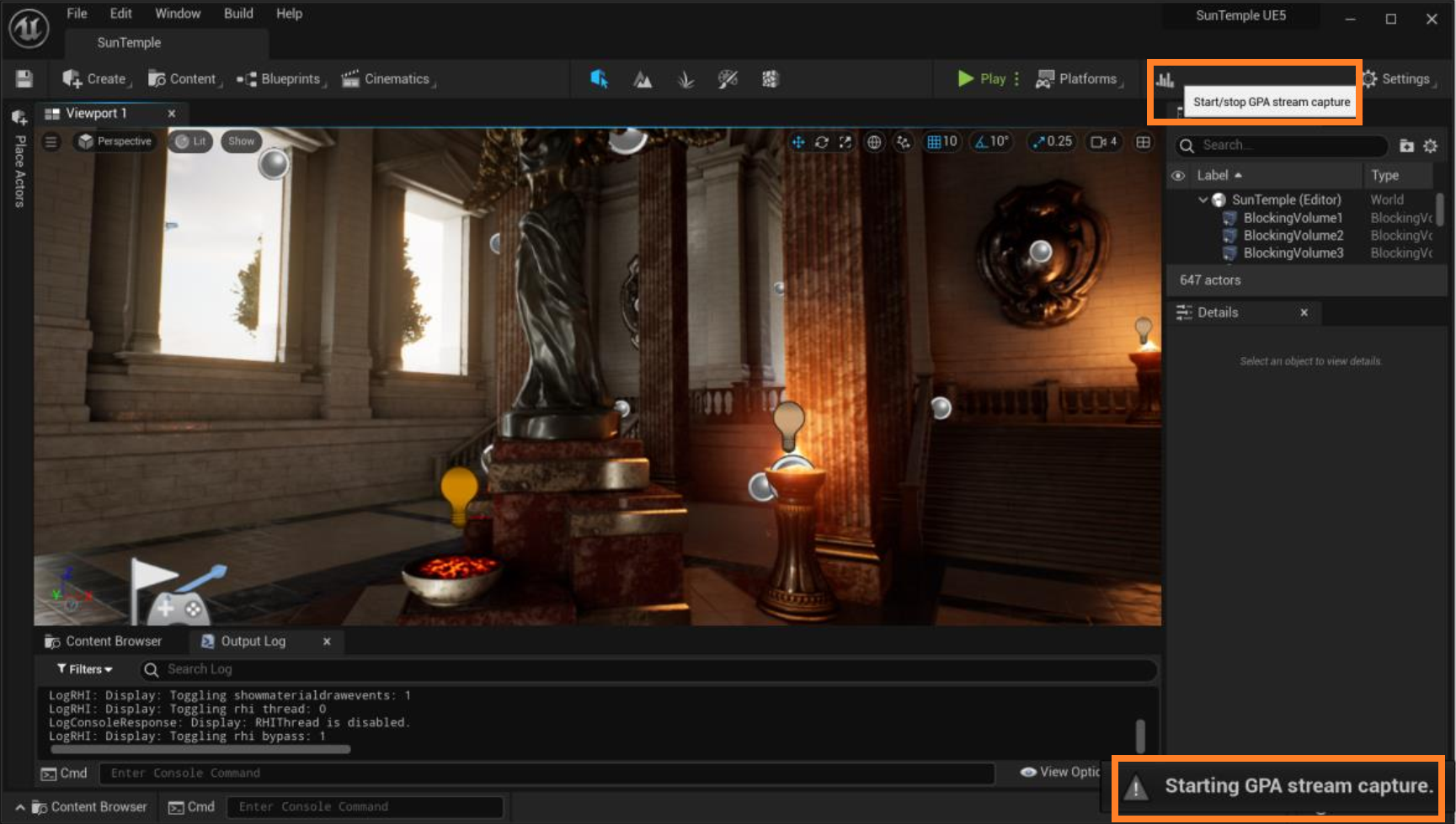Screen dimensions: 1456x824
Task: Select the Landscape mode icon
Action: pos(643,79)
